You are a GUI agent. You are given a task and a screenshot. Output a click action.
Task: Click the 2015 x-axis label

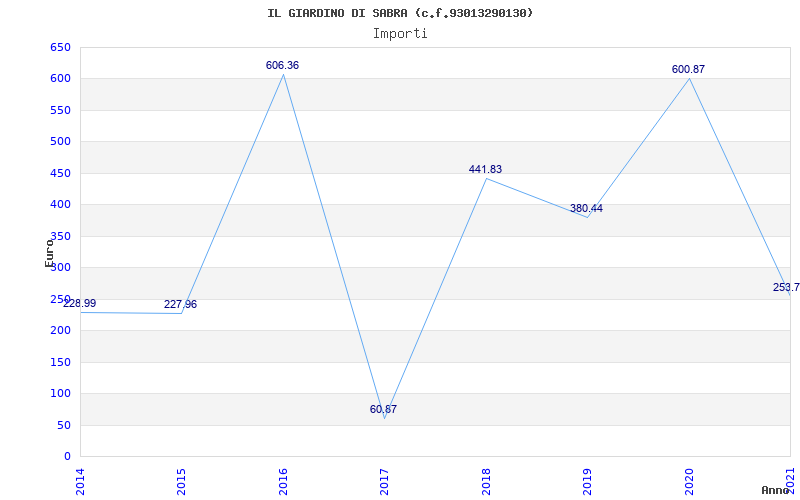pos(181,482)
